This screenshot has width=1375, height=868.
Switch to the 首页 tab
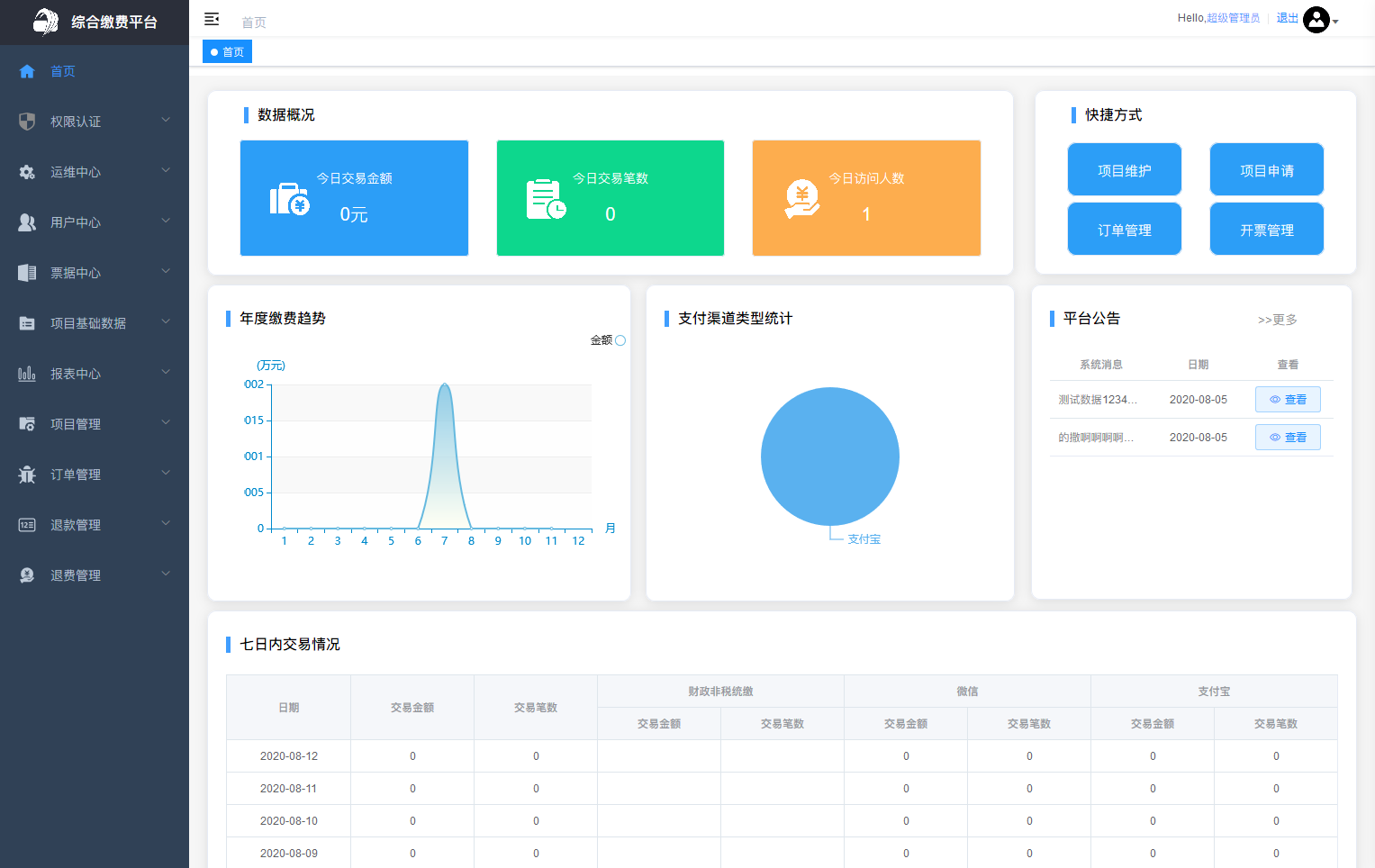[227, 52]
